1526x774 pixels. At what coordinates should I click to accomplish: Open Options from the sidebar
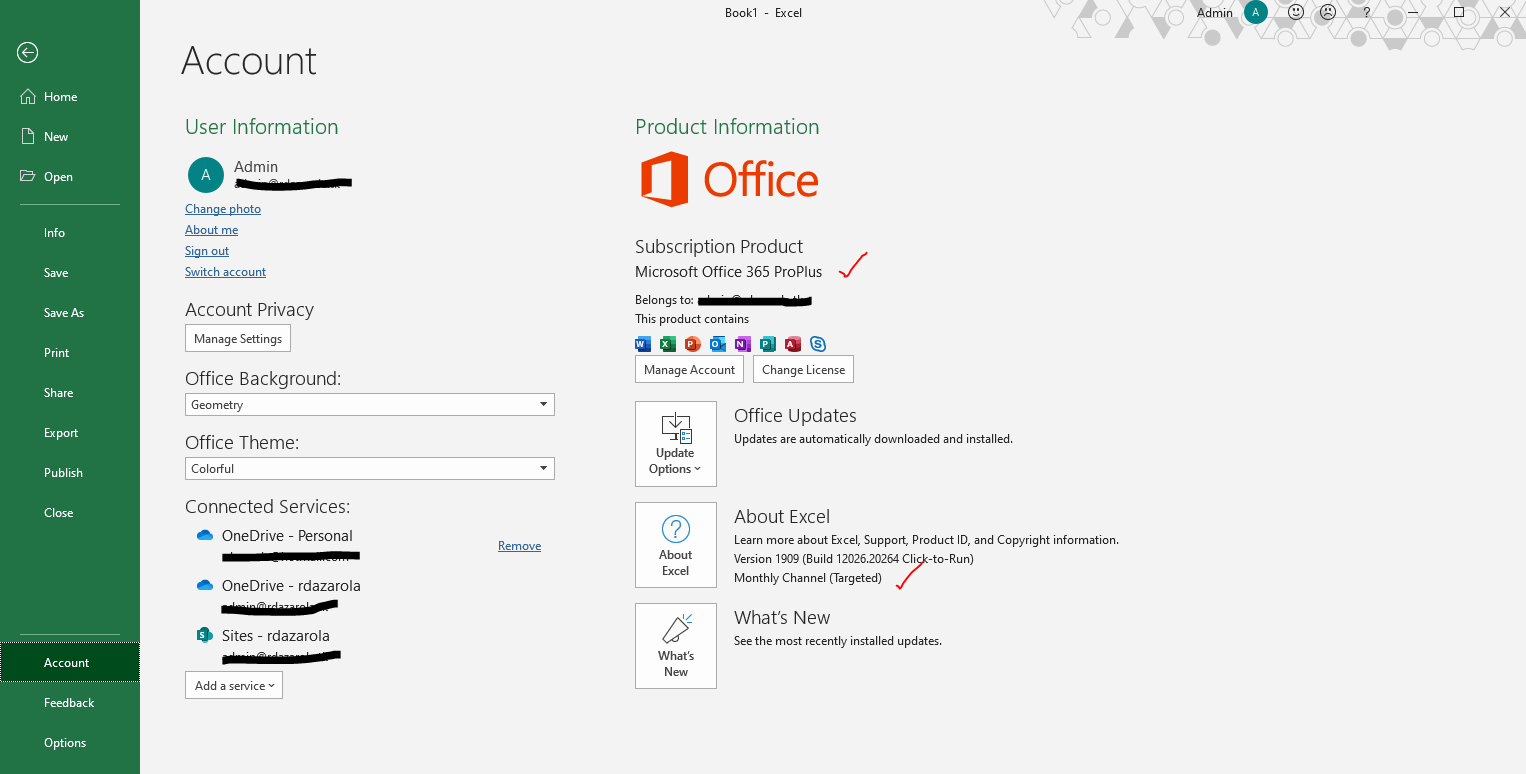point(70,743)
